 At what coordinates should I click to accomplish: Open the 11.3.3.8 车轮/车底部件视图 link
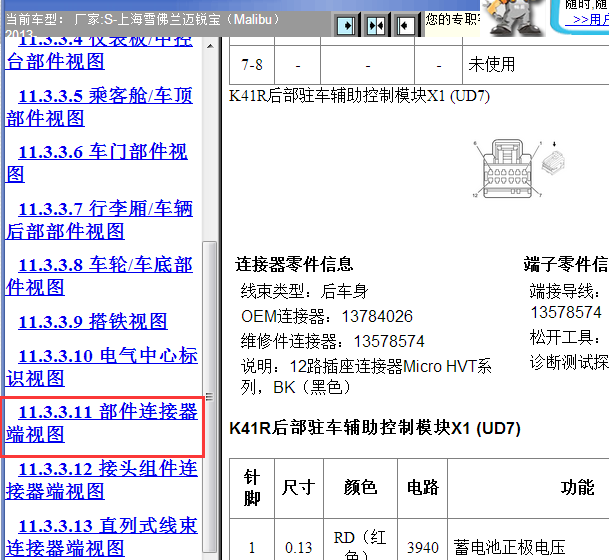tap(99, 276)
